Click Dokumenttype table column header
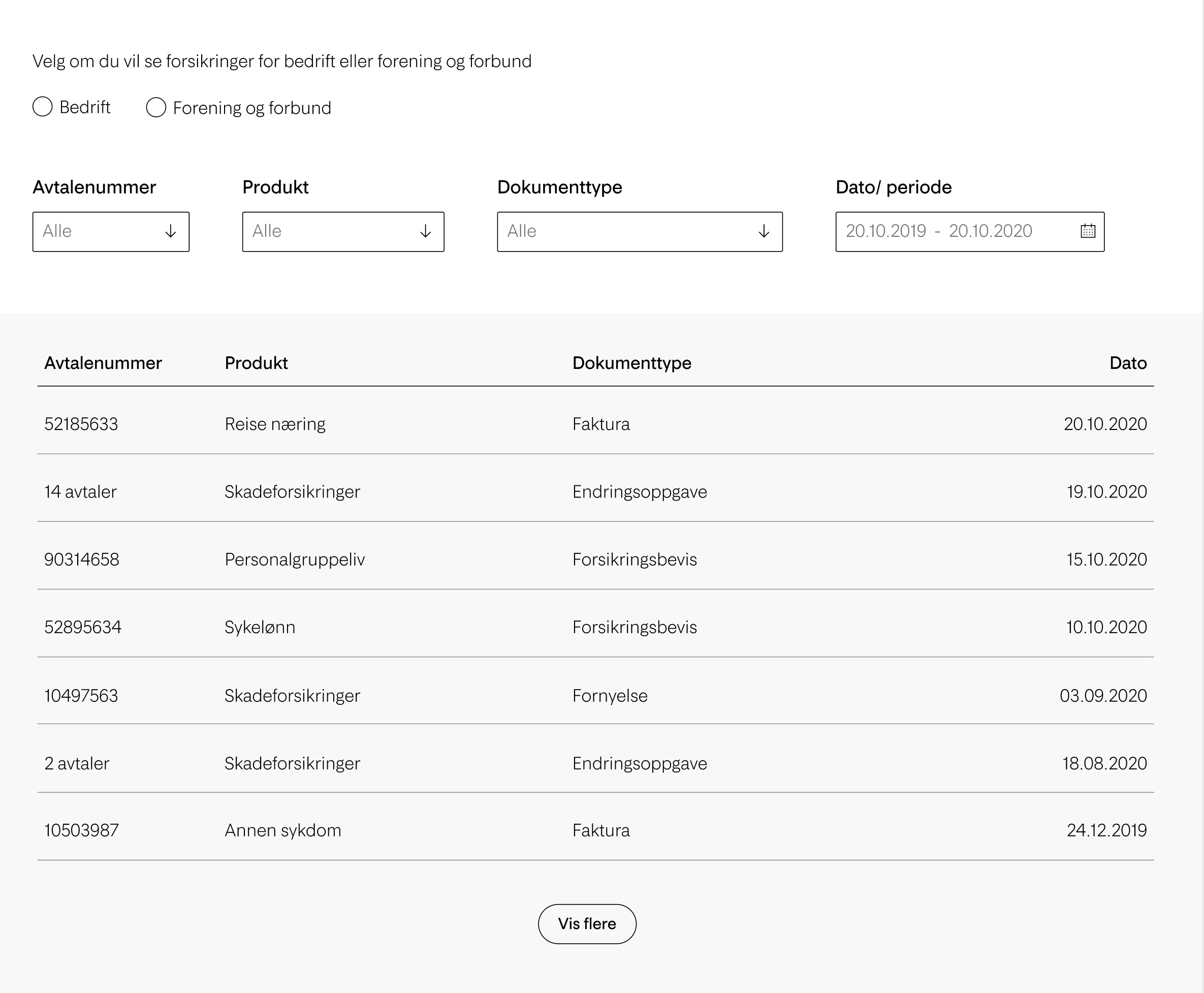Image resolution: width=1204 pixels, height=993 pixels. coord(632,363)
